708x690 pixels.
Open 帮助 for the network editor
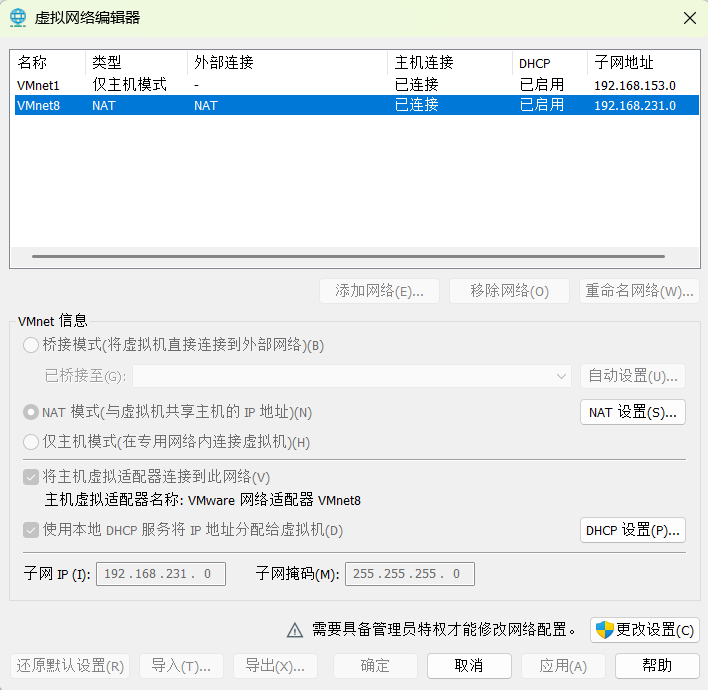pyautogui.click(x=657, y=666)
